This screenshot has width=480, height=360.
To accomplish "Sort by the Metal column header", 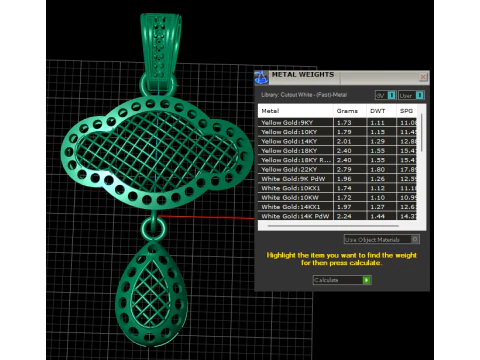I will pos(295,111).
